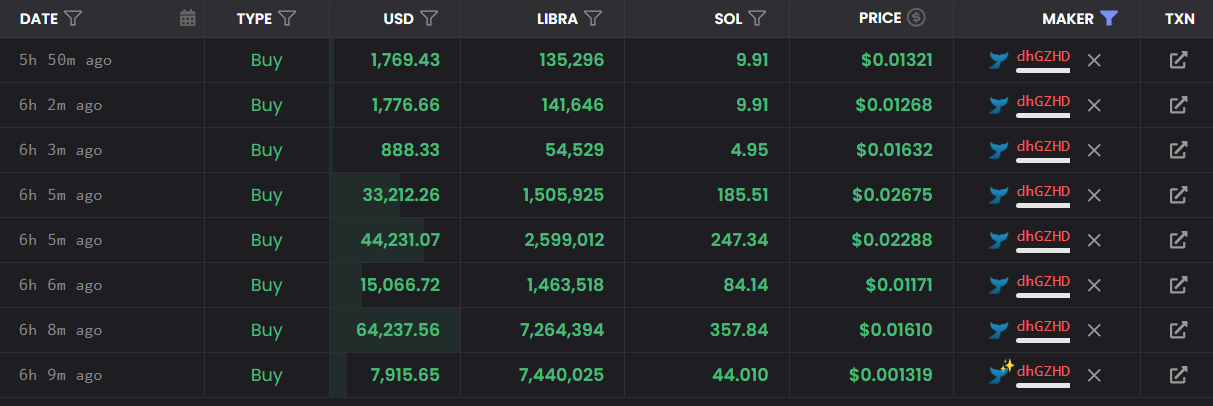
Task: Click whale icon on $0.02675 price row
Action: click(998, 195)
